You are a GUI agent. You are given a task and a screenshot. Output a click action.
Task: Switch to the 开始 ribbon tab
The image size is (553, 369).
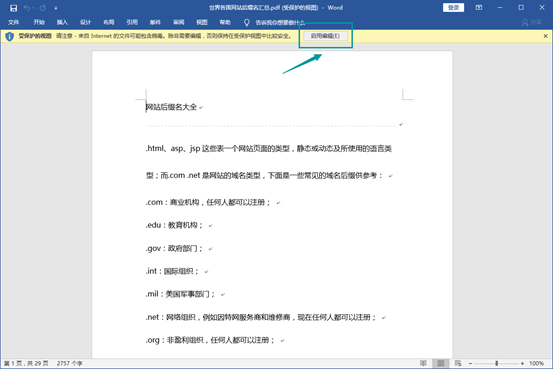click(x=39, y=22)
